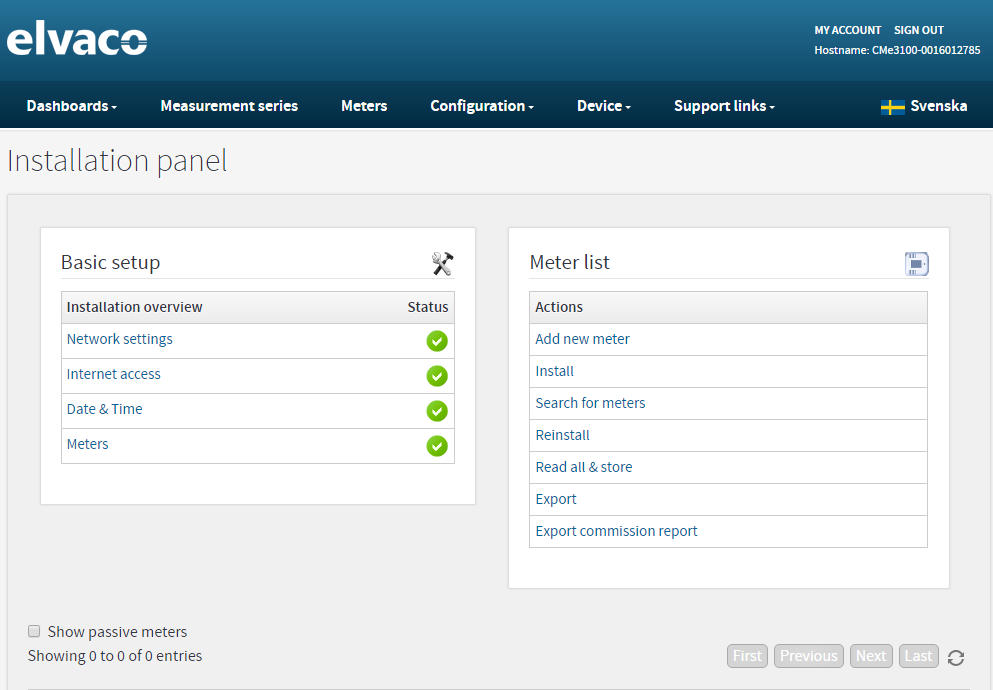This screenshot has height=690, width=993.
Task: Click the Meter list device icon
Action: pyautogui.click(x=916, y=264)
